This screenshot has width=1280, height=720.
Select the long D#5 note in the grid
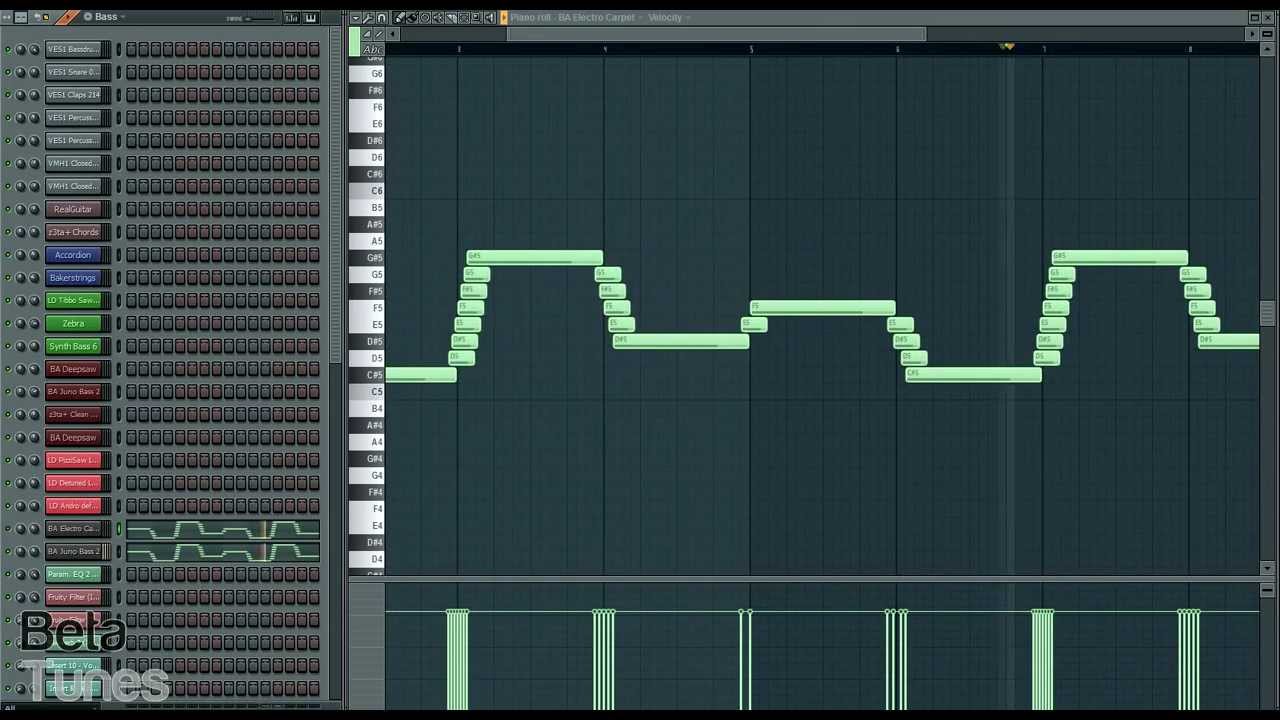click(681, 341)
